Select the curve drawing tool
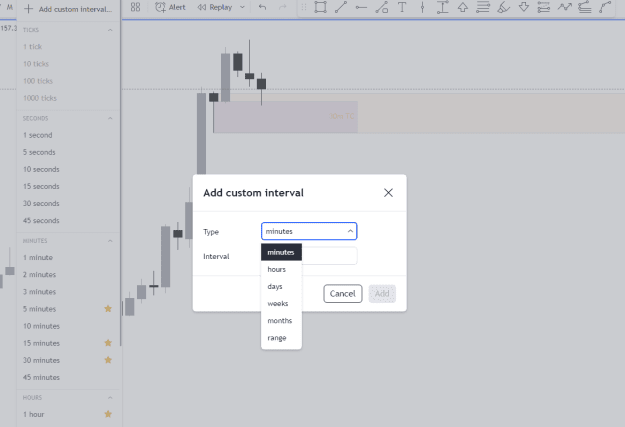The image size is (625, 427). 605,7
